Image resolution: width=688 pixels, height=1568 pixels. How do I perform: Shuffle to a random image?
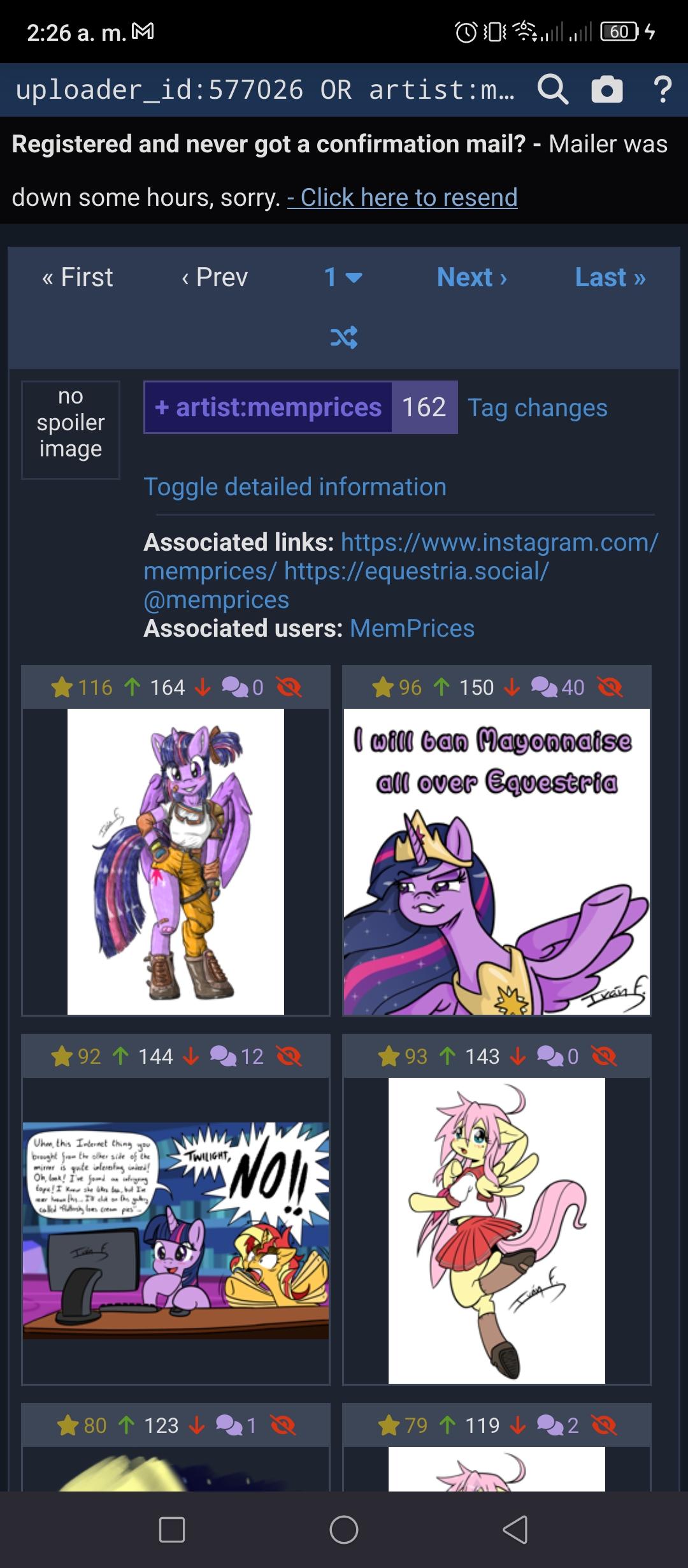(x=344, y=337)
